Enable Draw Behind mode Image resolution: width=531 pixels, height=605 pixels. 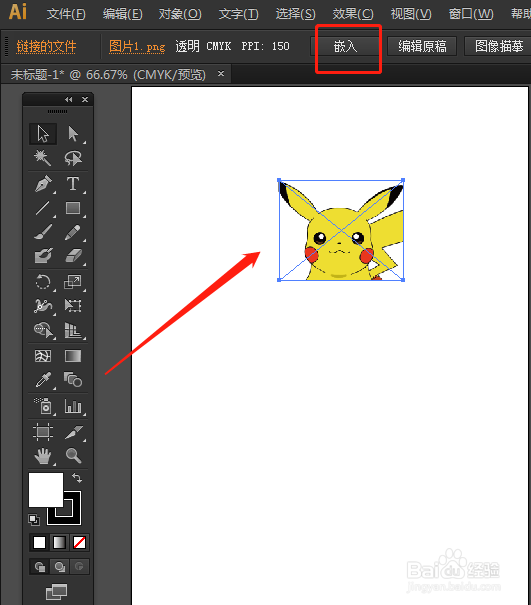point(59,566)
